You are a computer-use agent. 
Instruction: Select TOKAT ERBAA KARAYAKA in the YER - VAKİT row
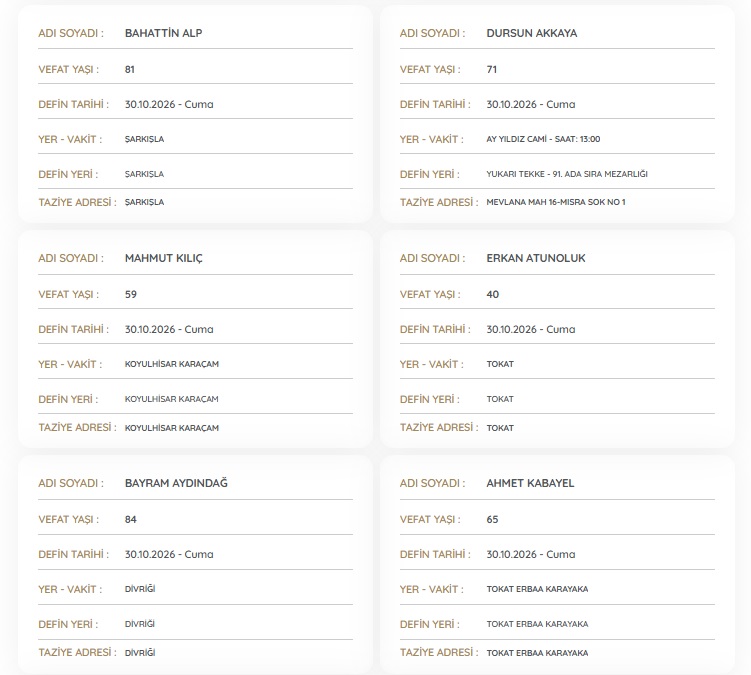click(537, 589)
